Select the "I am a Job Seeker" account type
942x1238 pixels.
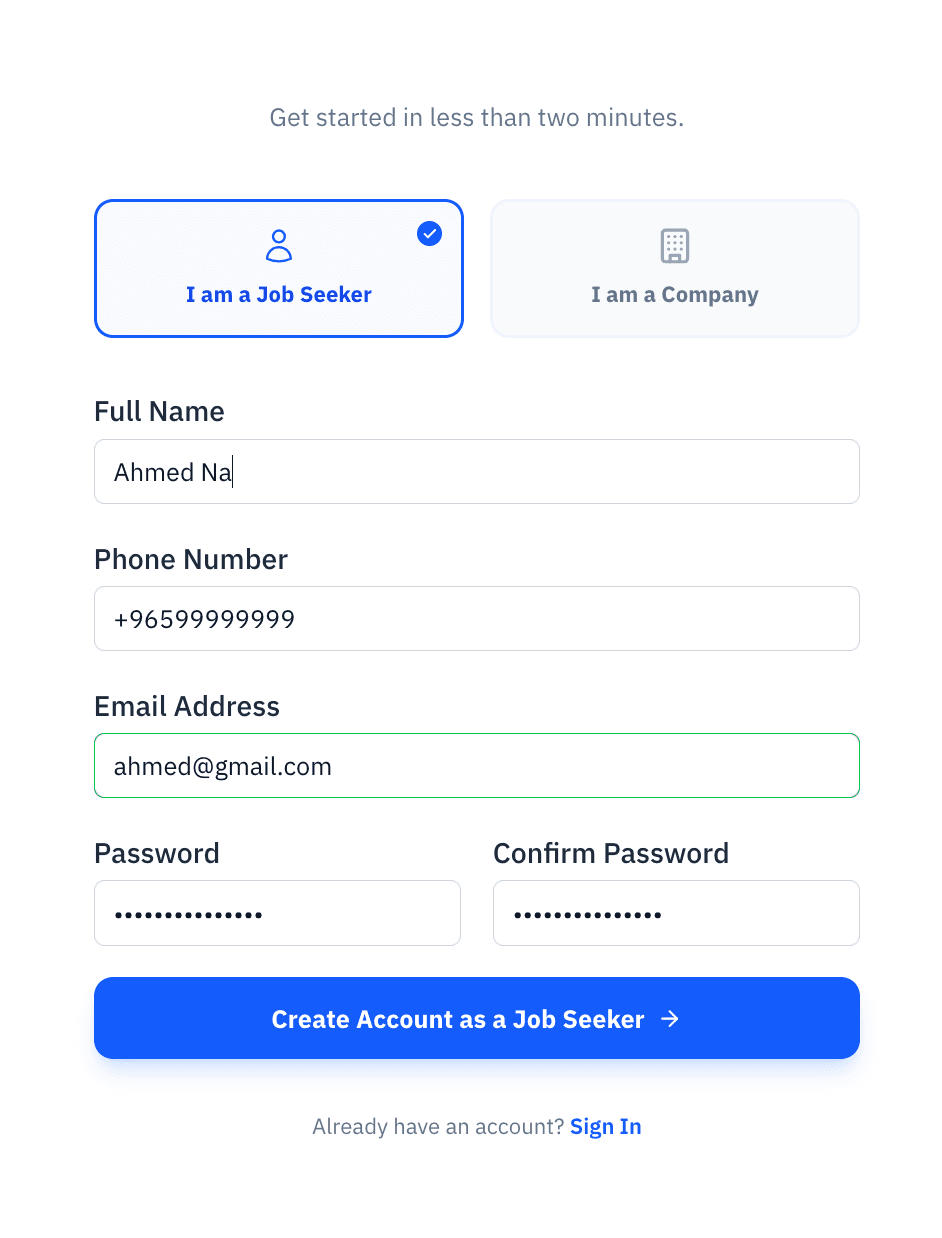tap(278, 268)
